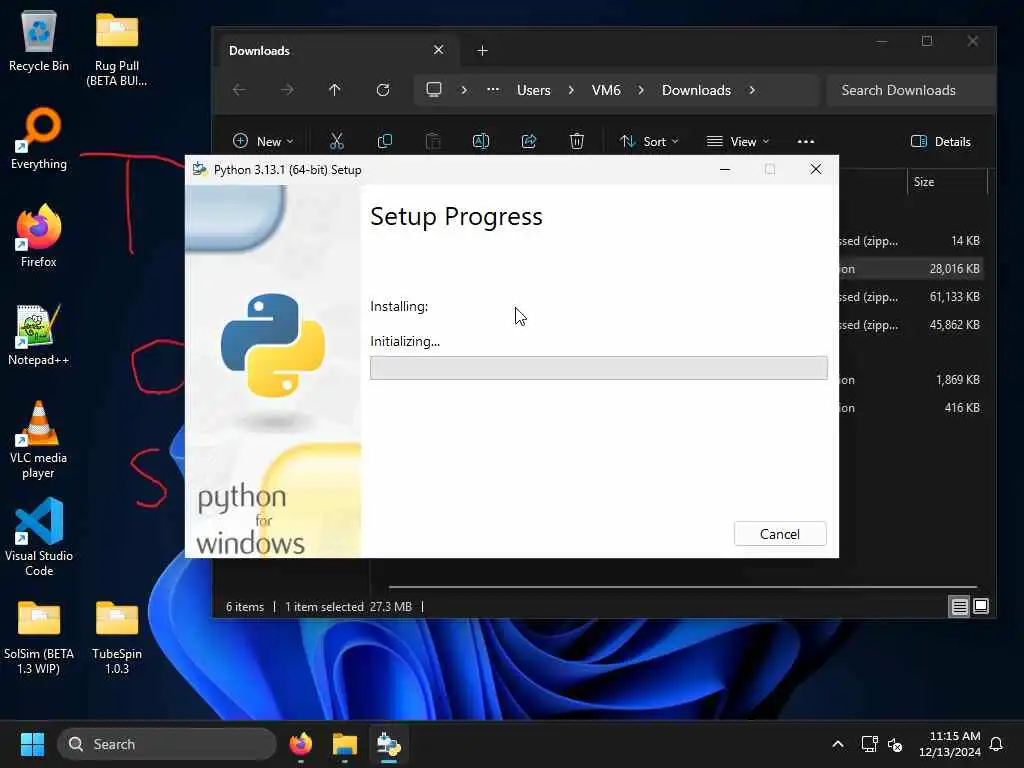Click the Paste icon in Explorer toolbar
Image resolution: width=1024 pixels, height=768 pixels.
432,141
